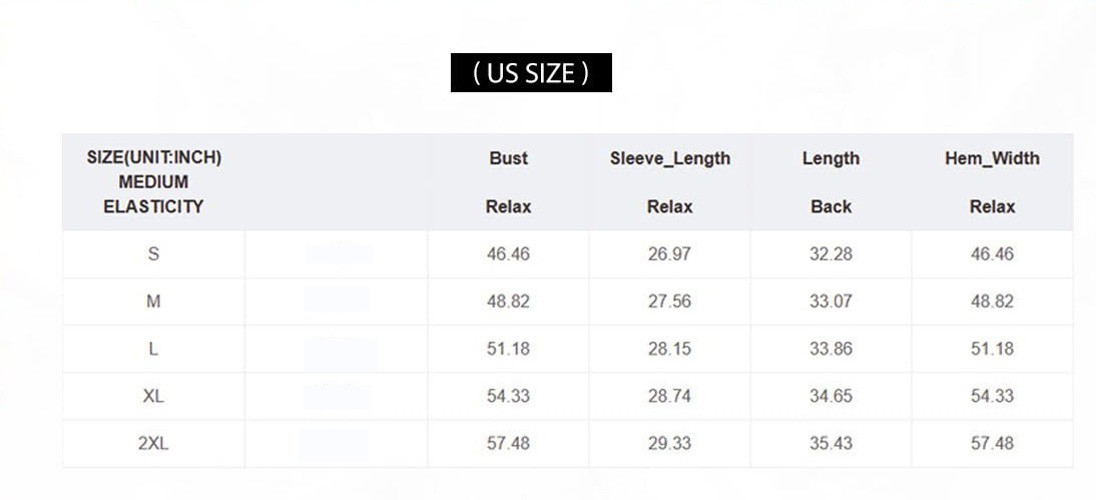
Task: Select the L size row label
Action: tap(154, 348)
